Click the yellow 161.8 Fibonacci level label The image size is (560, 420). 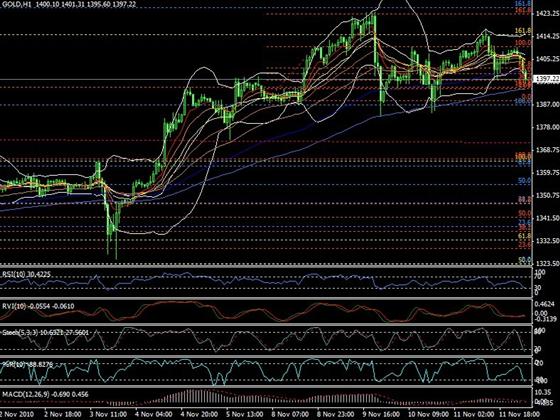[x=523, y=31]
